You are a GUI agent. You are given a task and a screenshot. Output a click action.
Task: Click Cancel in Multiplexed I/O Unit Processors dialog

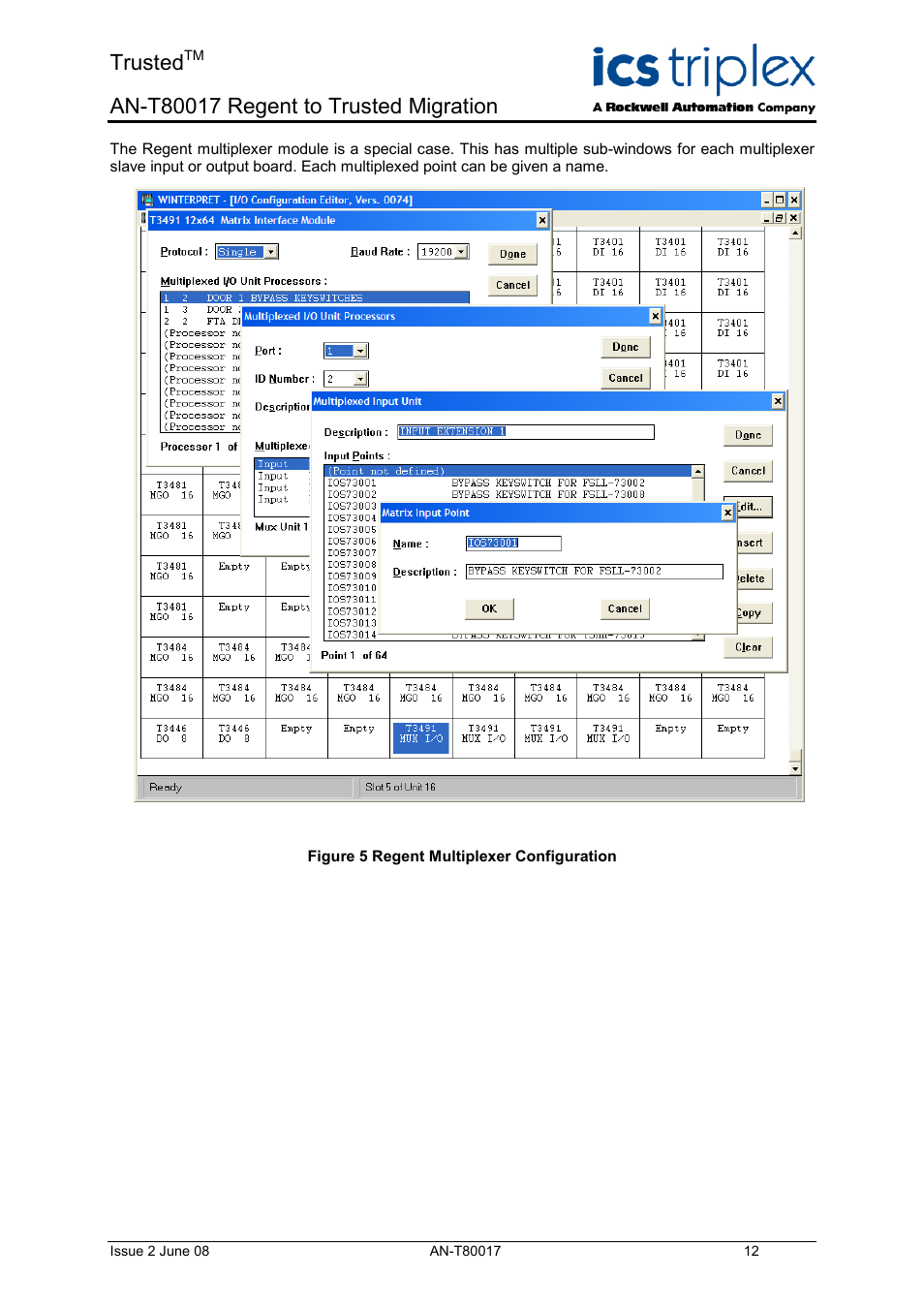[x=625, y=378]
